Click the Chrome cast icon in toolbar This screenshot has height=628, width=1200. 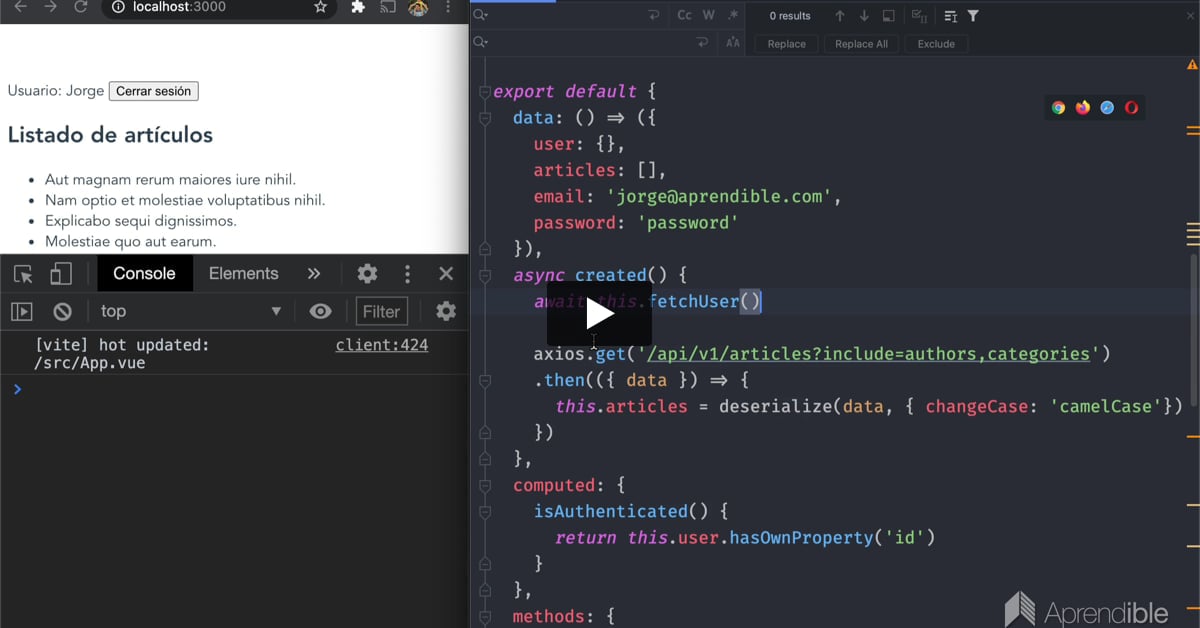click(x=388, y=7)
